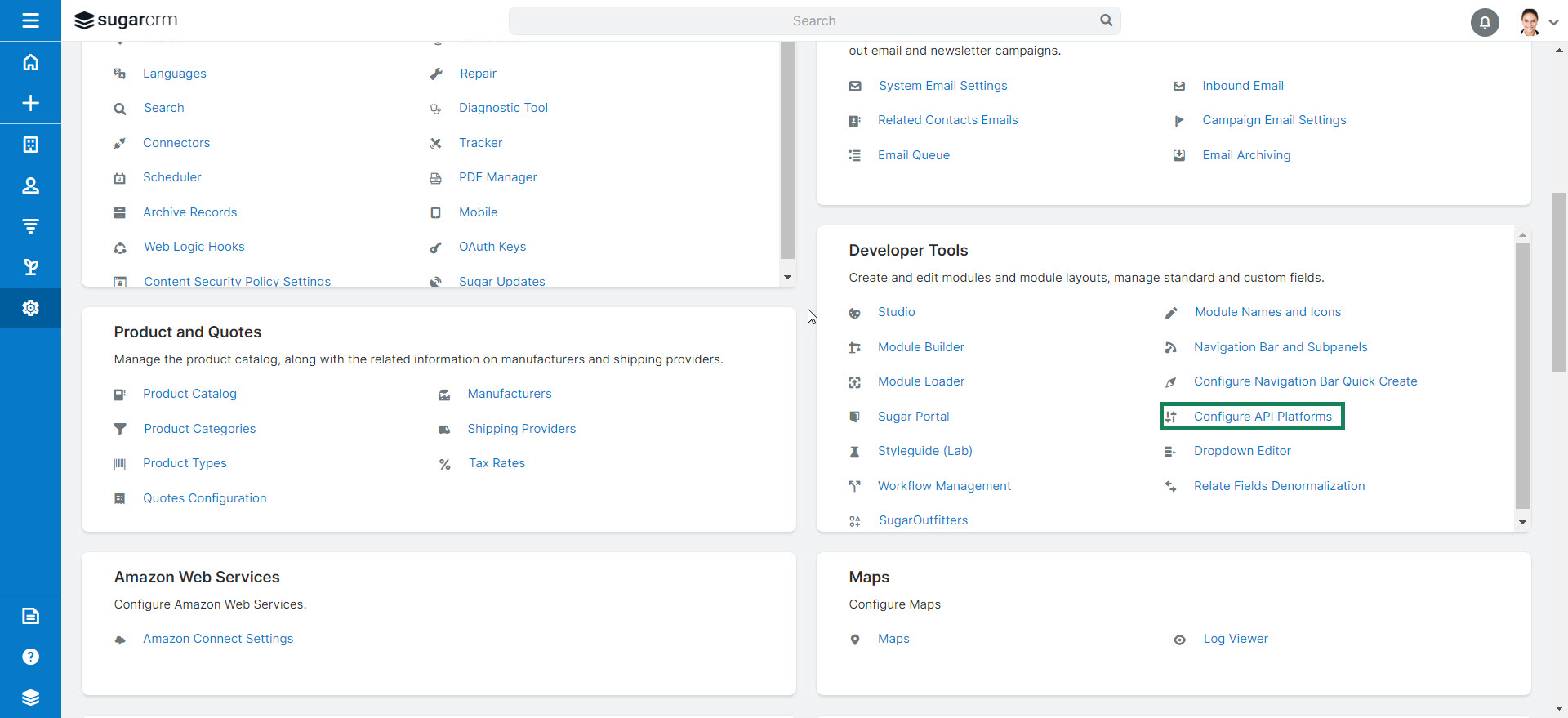Open Amazon Connect Settings

tap(218, 639)
